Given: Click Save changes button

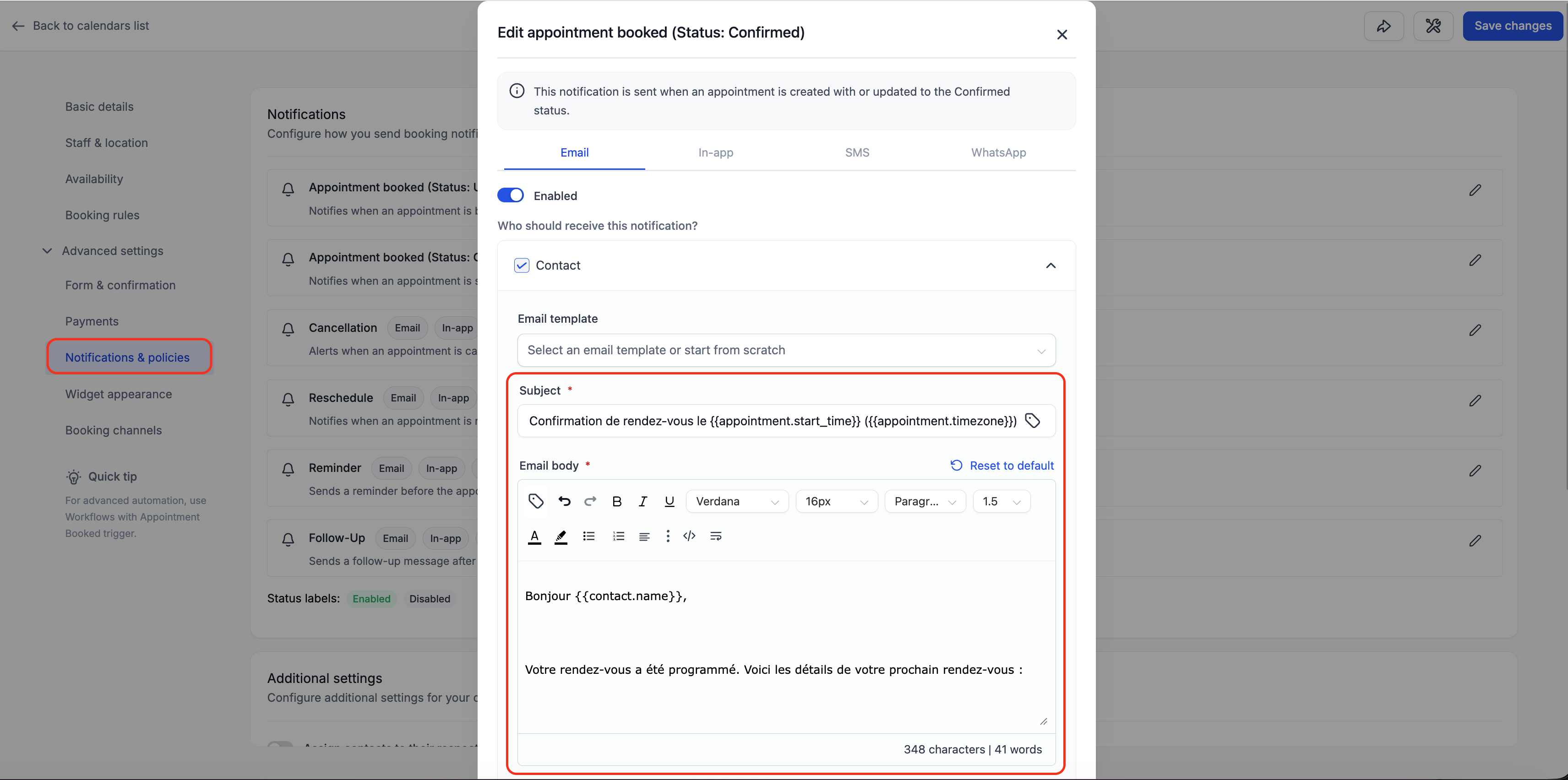Looking at the screenshot, I should point(1513,26).
